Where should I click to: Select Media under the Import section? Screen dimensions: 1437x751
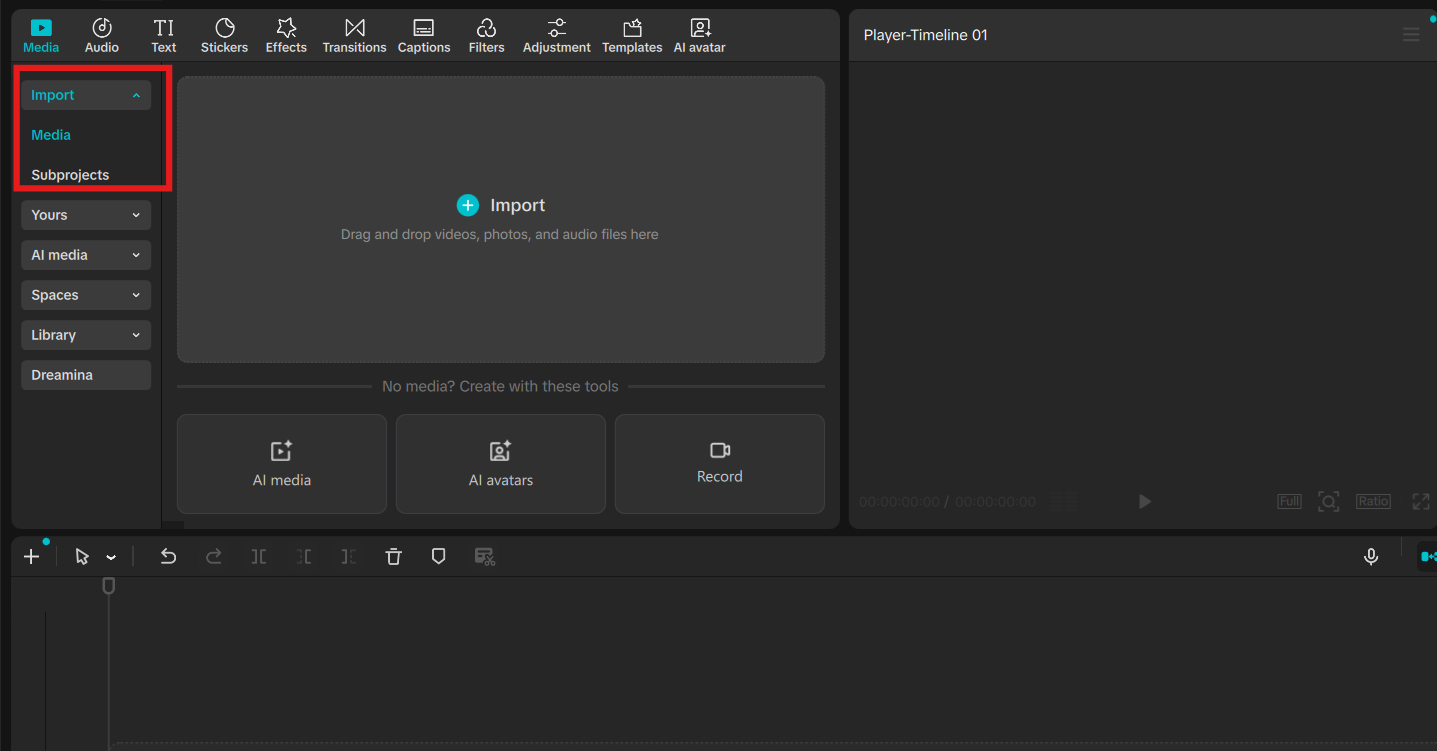[51, 135]
